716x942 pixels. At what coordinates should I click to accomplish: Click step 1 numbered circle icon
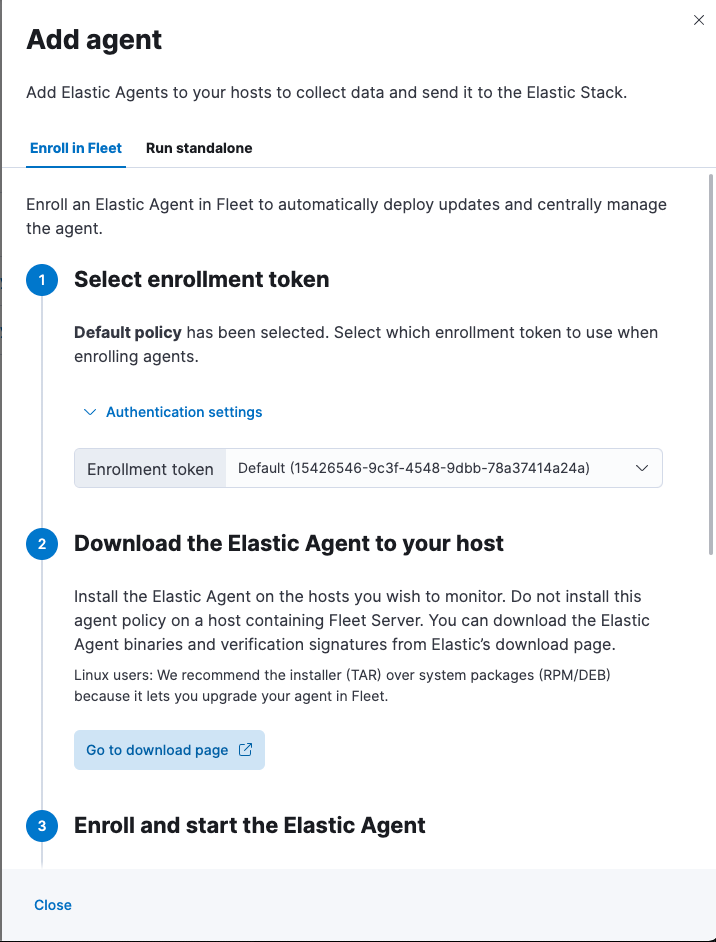click(x=41, y=280)
